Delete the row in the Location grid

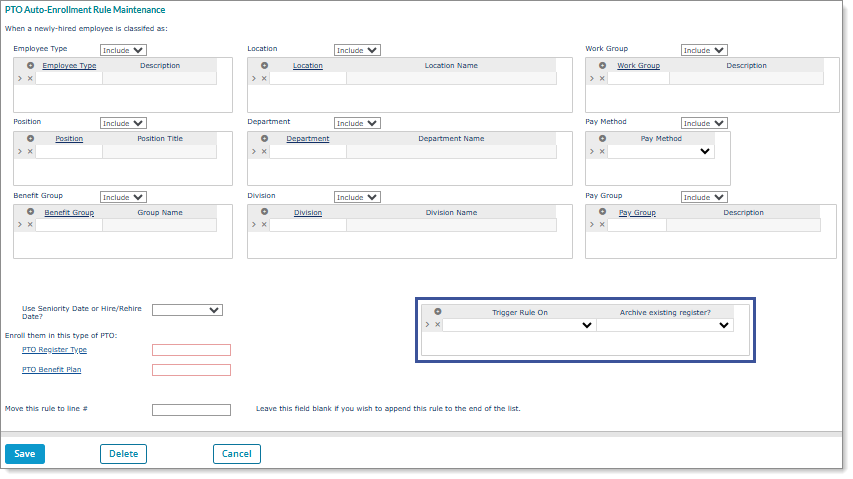coord(264,78)
